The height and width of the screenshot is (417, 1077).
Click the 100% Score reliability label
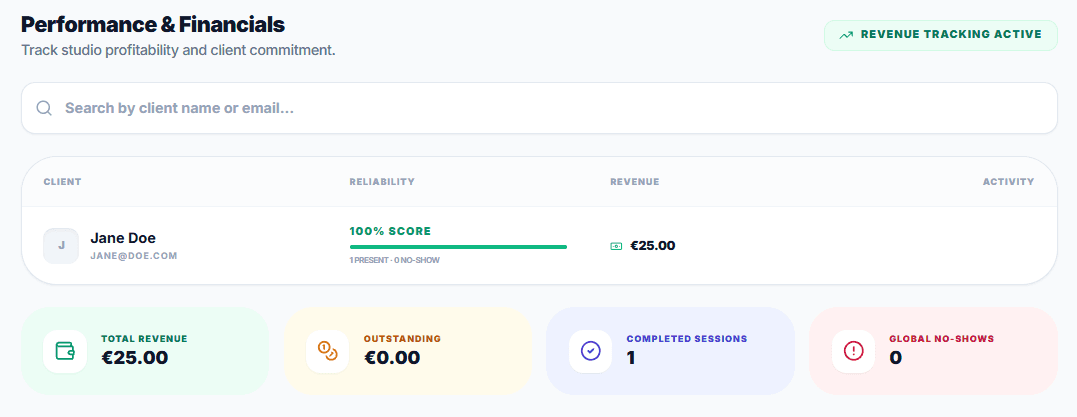tap(390, 231)
